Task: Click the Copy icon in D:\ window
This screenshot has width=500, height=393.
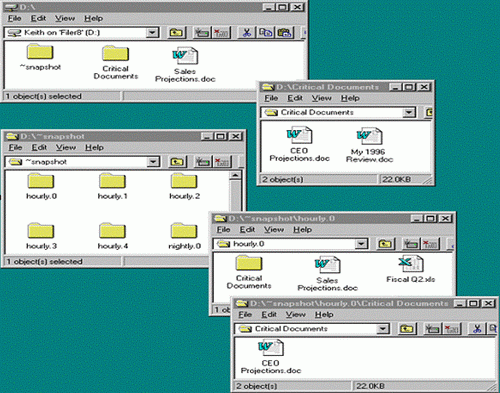Action: [x=266, y=33]
